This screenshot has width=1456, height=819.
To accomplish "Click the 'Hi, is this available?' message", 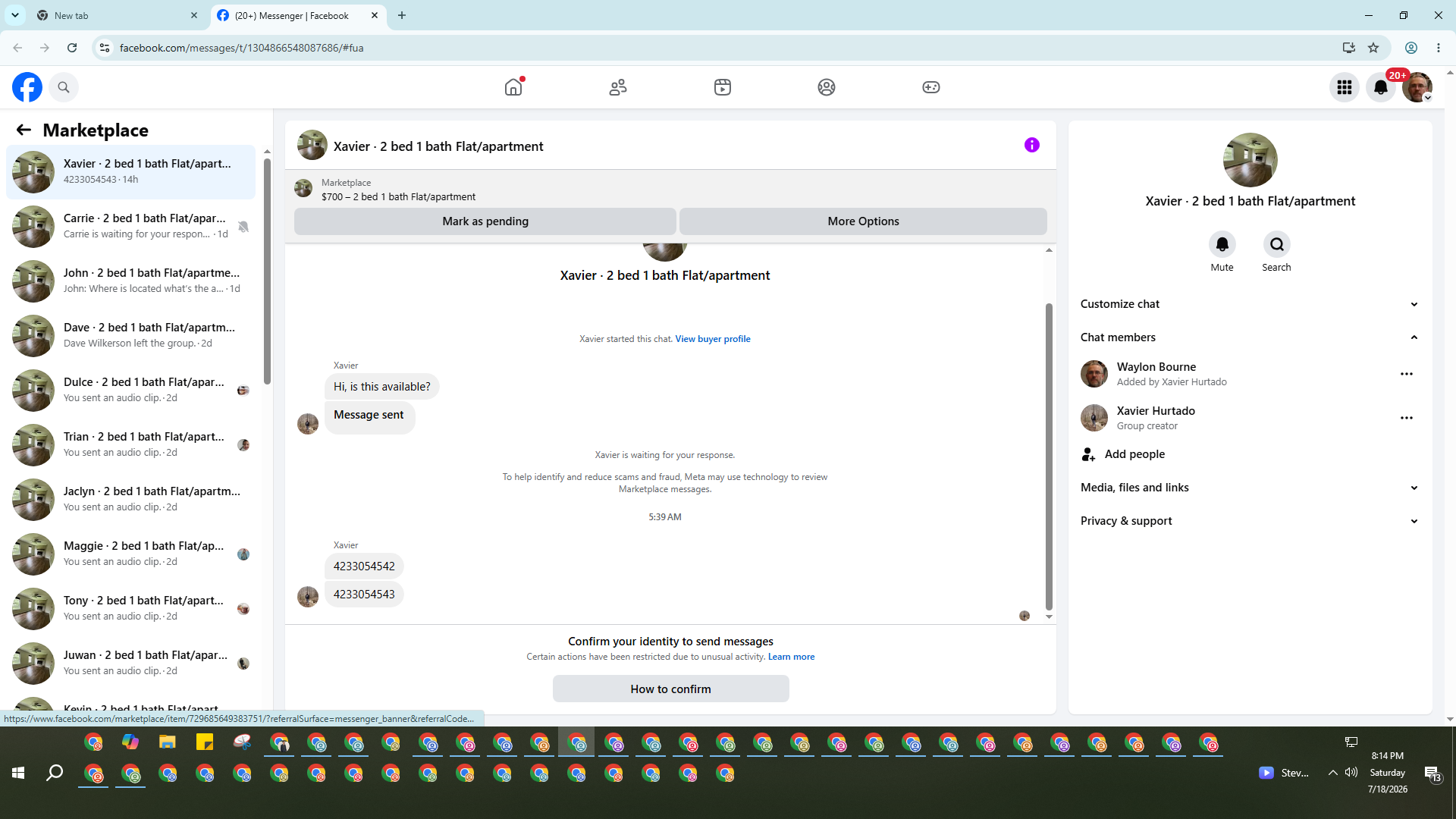I will 381,387.
